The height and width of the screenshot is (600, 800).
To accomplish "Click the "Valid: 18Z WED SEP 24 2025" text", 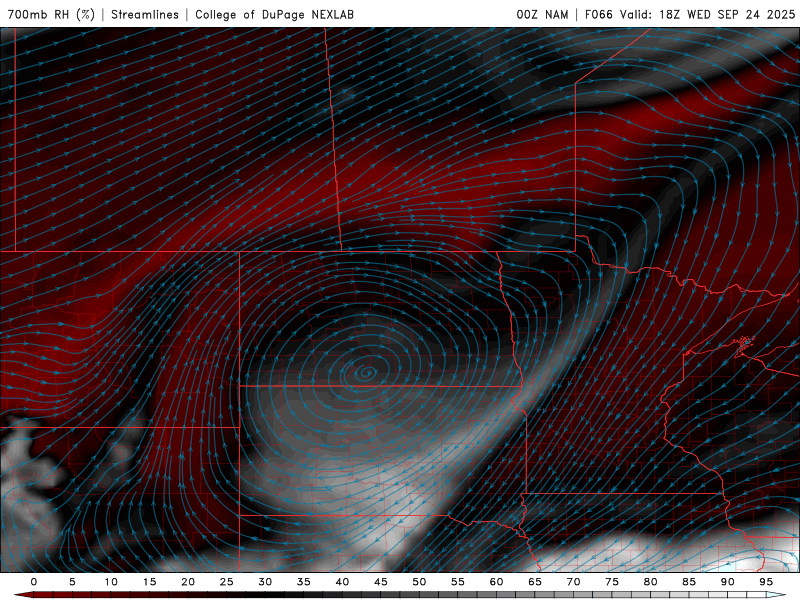I will (707, 14).
